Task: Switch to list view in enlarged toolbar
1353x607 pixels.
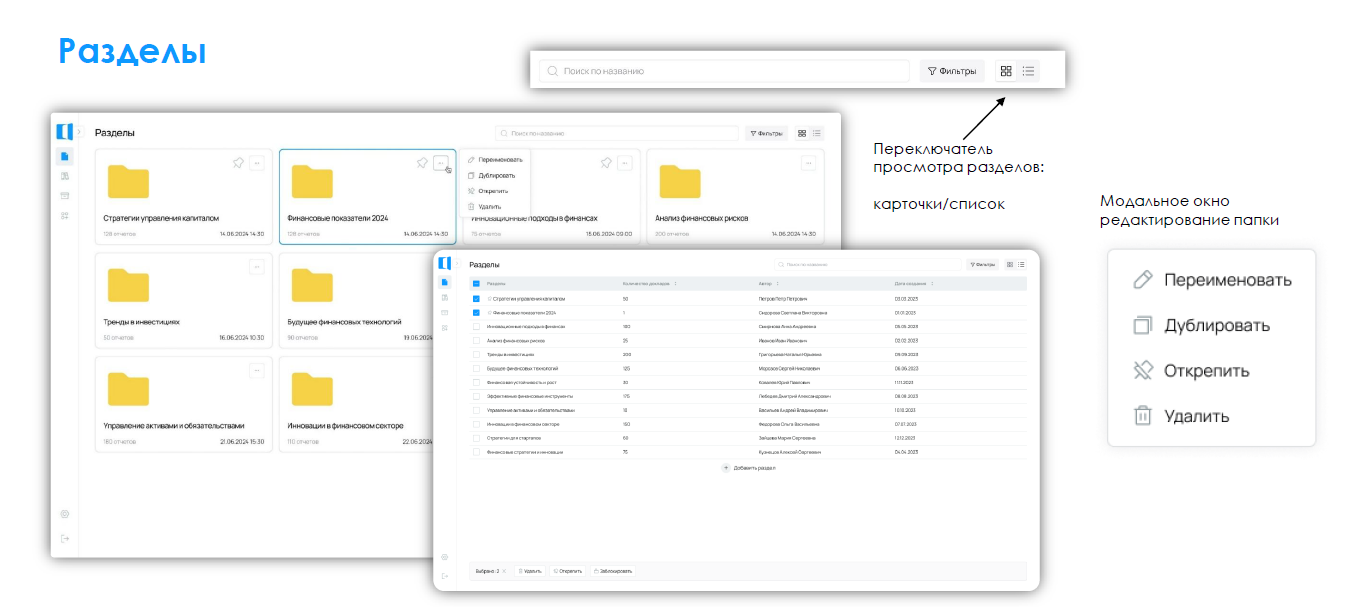Action: 1028,71
